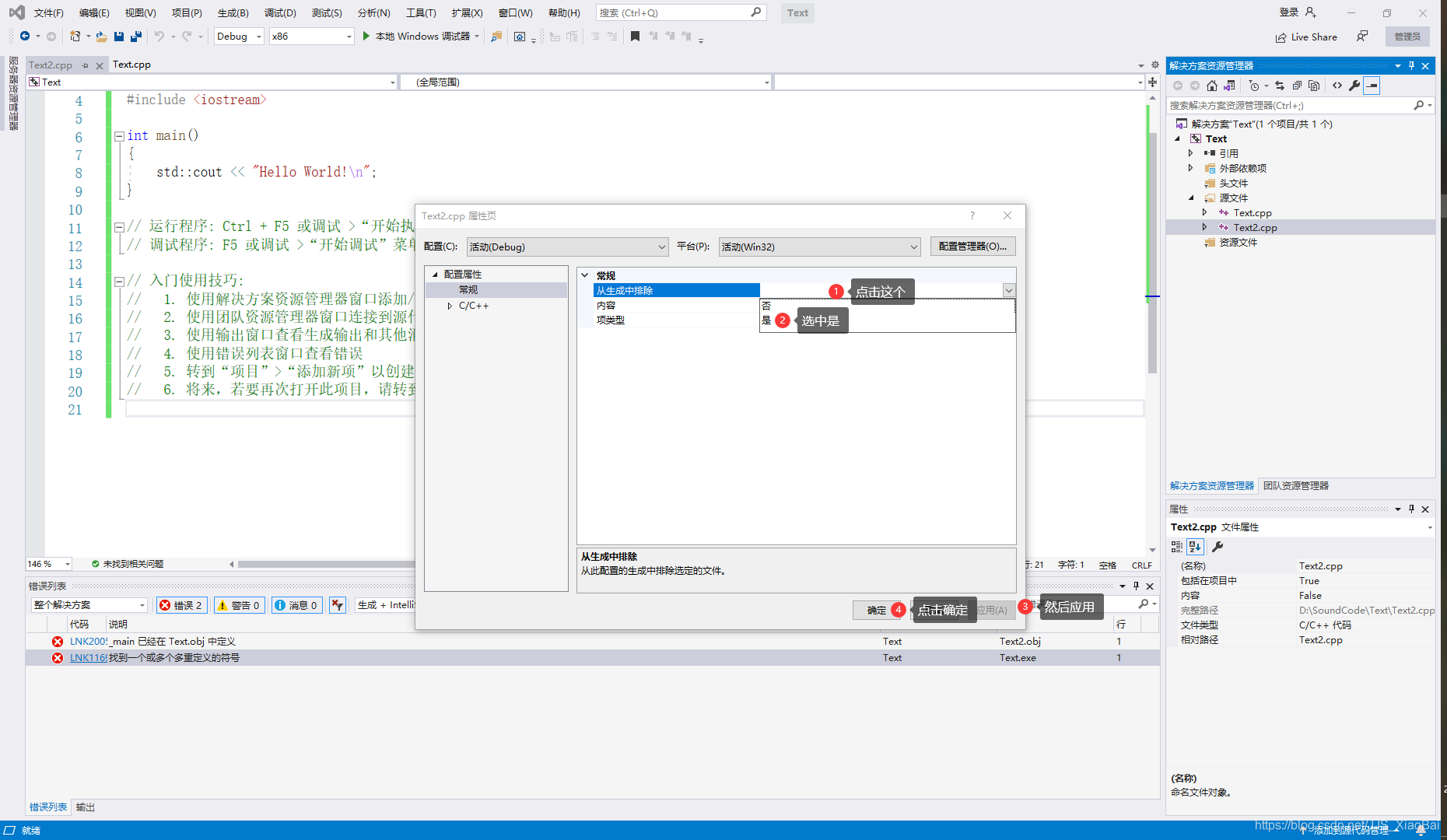Expand the 外部依赖项 node
This screenshot has height=840, width=1447.
1190,168
